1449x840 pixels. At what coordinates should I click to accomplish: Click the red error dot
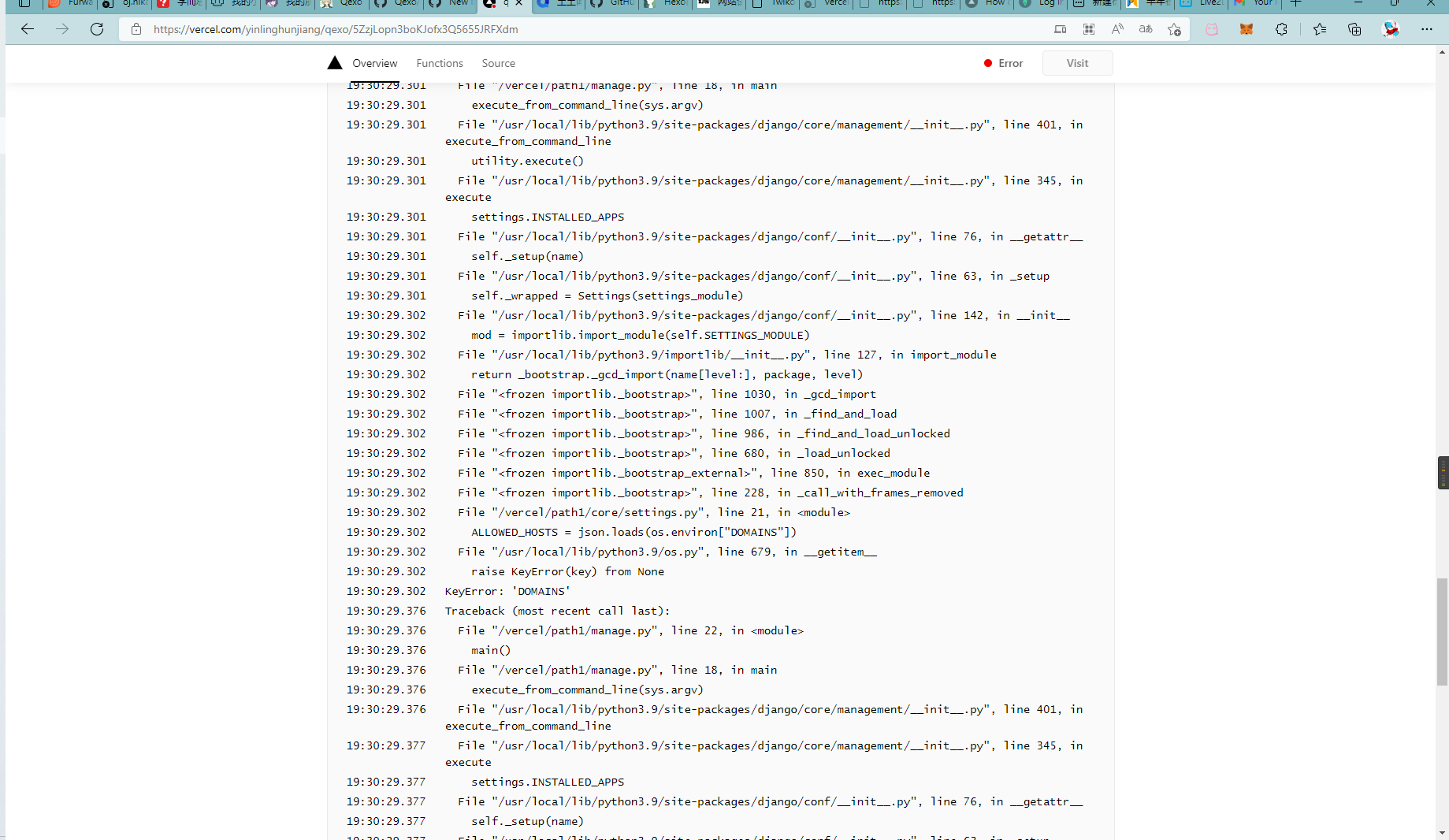(987, 63)
